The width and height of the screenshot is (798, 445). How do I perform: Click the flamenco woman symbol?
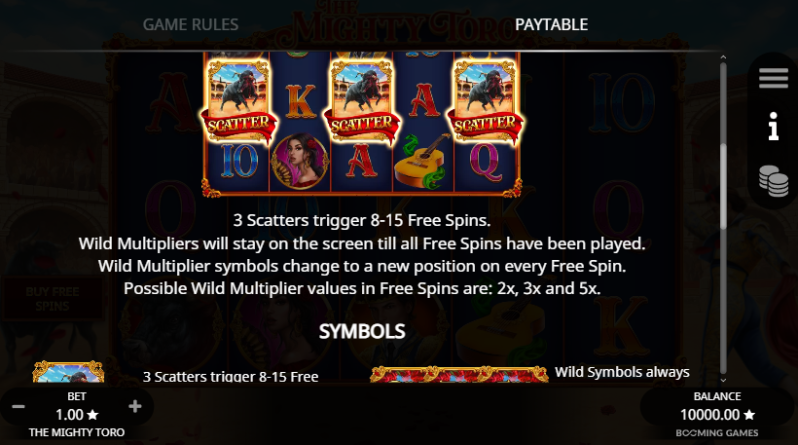pyautogui.click(x=300, y=161)
